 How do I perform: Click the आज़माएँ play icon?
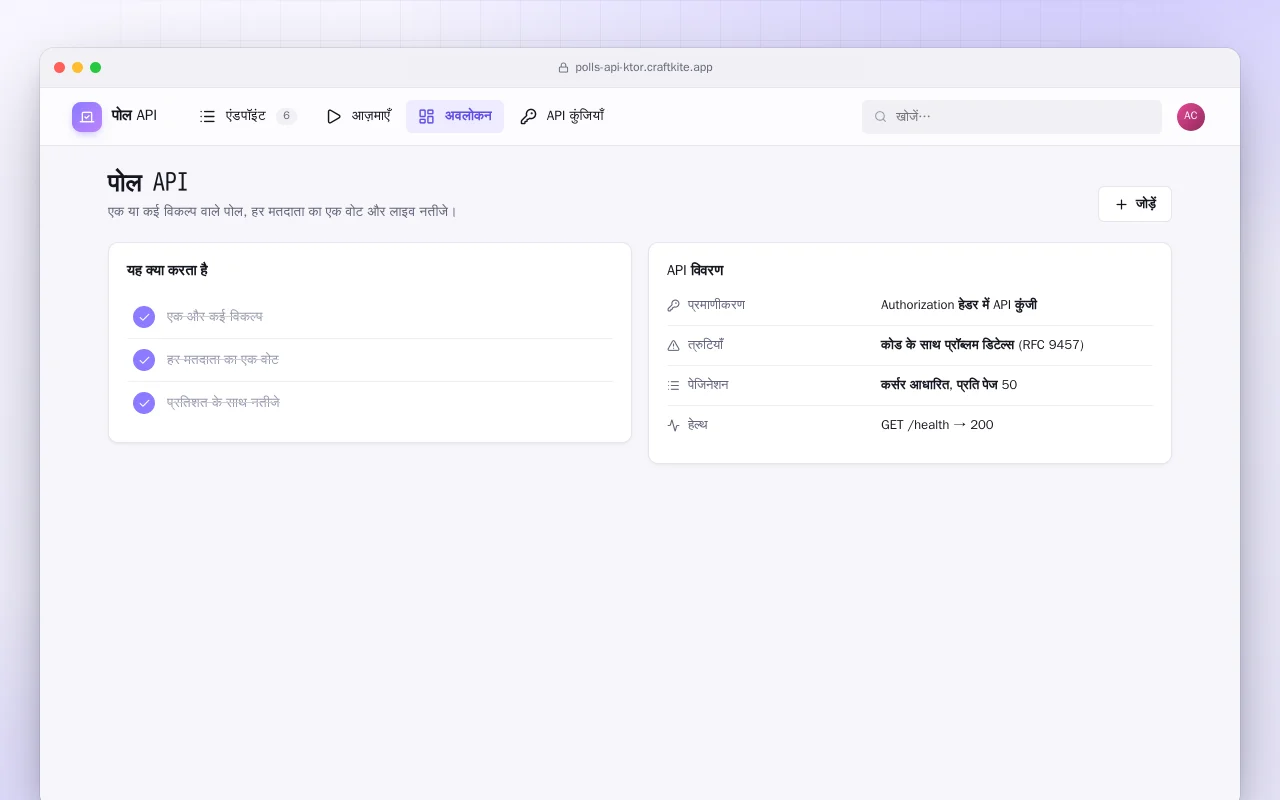(334, 116)
